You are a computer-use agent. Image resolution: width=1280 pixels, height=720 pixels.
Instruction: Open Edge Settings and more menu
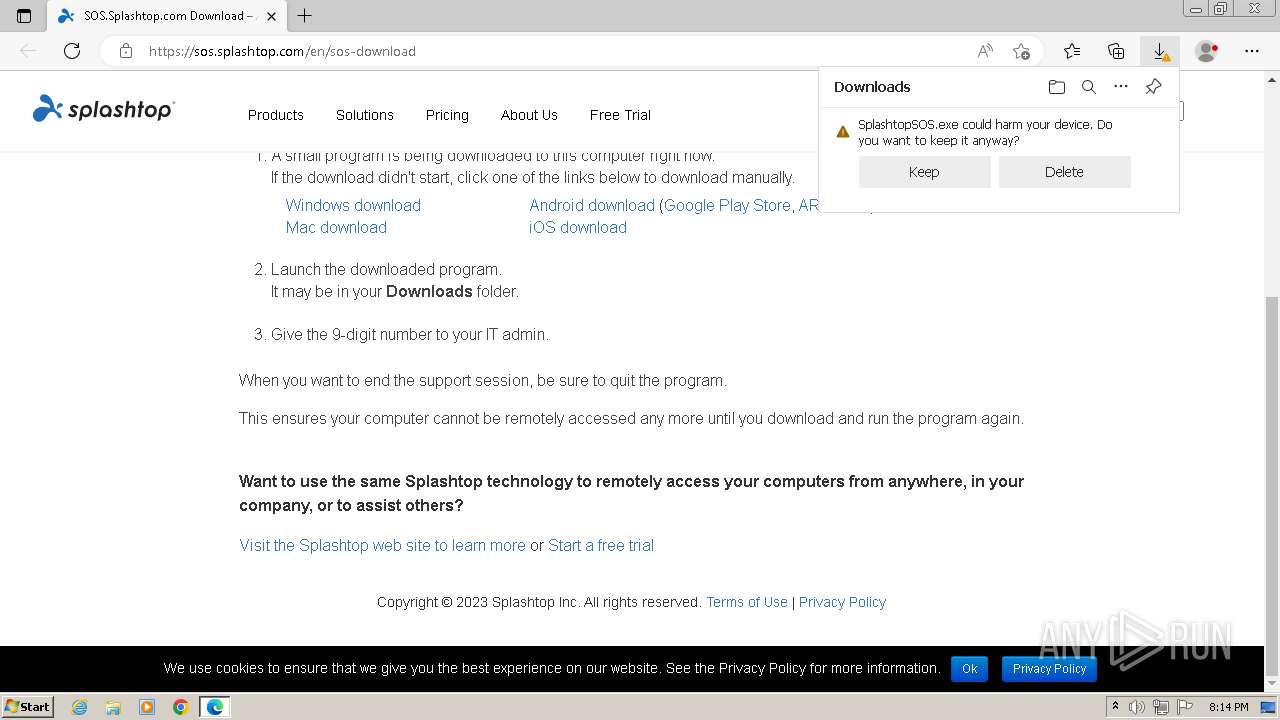[x=1252, y=51]
